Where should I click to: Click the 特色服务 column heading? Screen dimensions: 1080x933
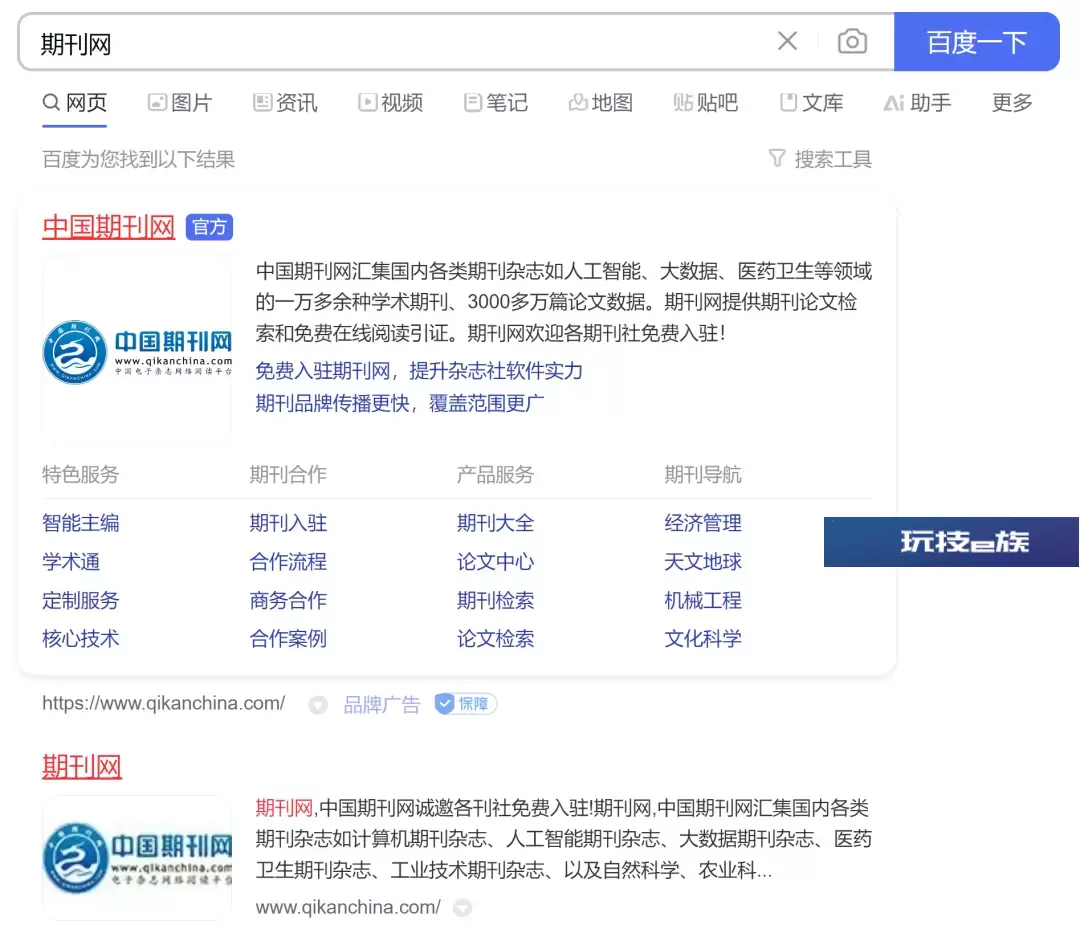coord(81,474)
